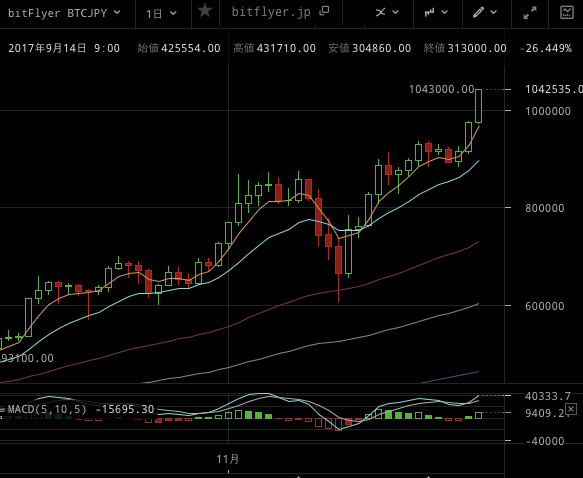Open the bitflyer.jp link
Image resolution: width=583 pixels, height=478 pixels.
271,12
